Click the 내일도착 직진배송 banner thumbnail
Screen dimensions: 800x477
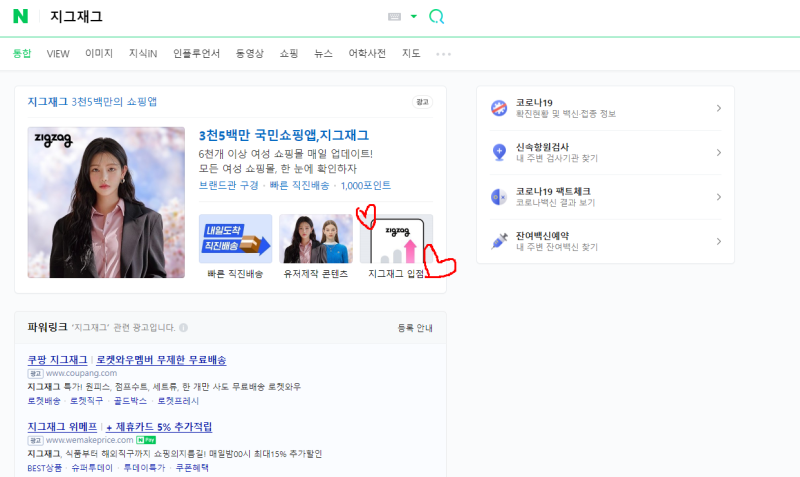click(x=235, y=239)
